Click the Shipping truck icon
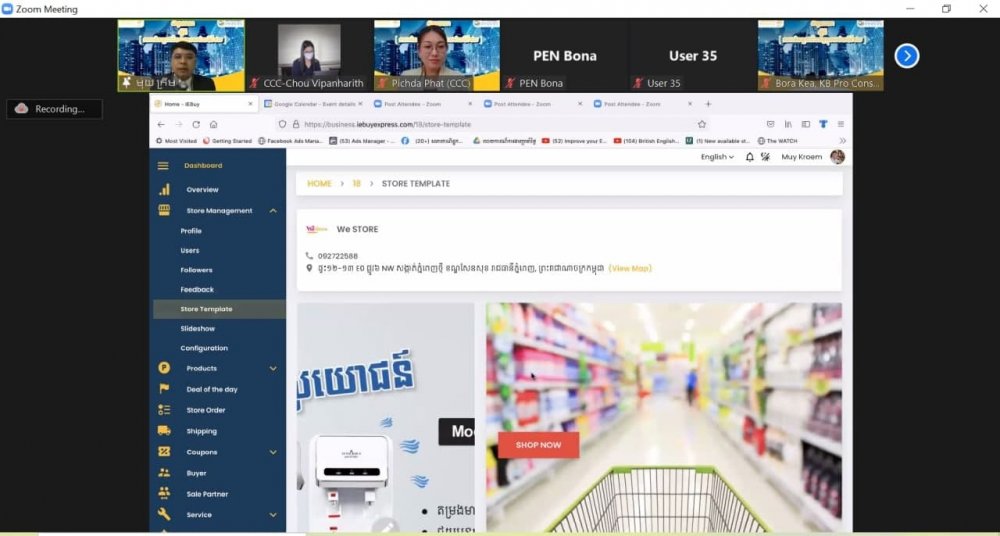Image resolution: width=1000 pixels, height=536 pixels. point(164,431)
